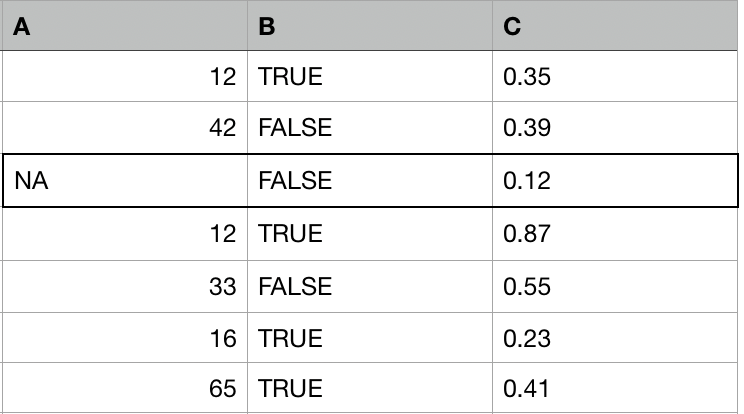Click the cell showing 0.41
This screenshot has height=414, width=744.
pos(615,389)
